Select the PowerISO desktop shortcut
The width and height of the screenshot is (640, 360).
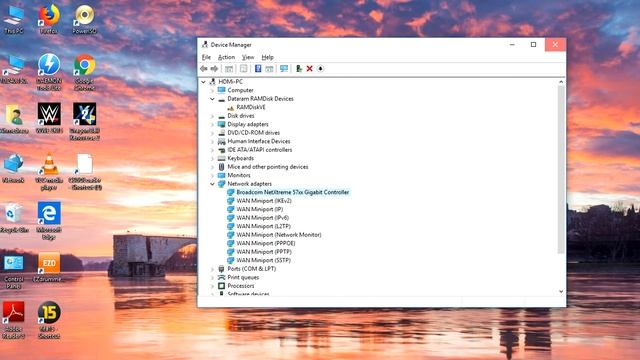84,19
